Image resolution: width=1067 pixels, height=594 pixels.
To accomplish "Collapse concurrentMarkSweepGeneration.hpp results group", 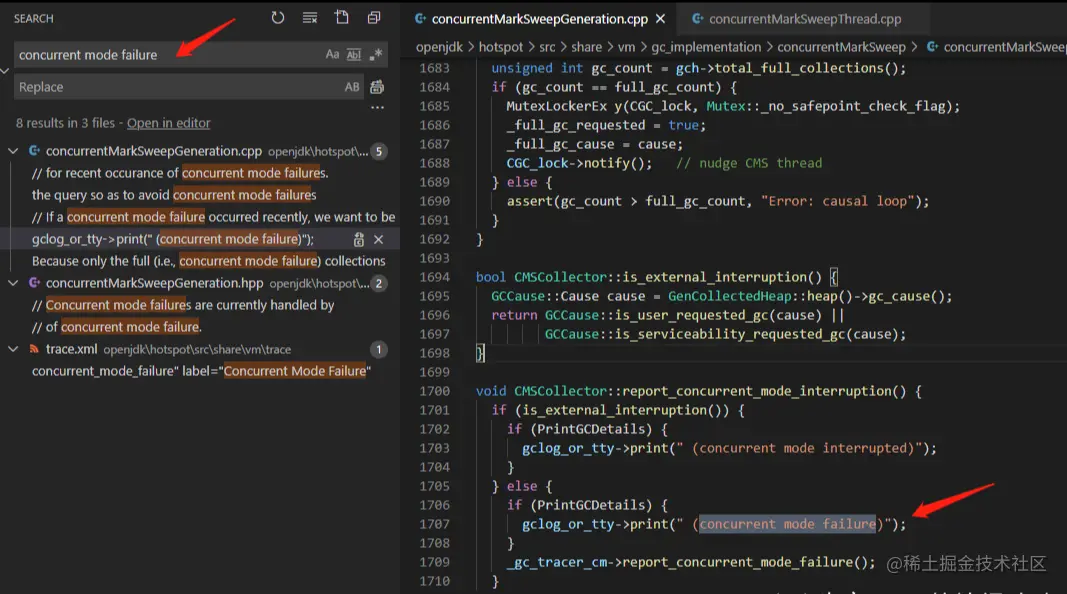I will [13, 283].
